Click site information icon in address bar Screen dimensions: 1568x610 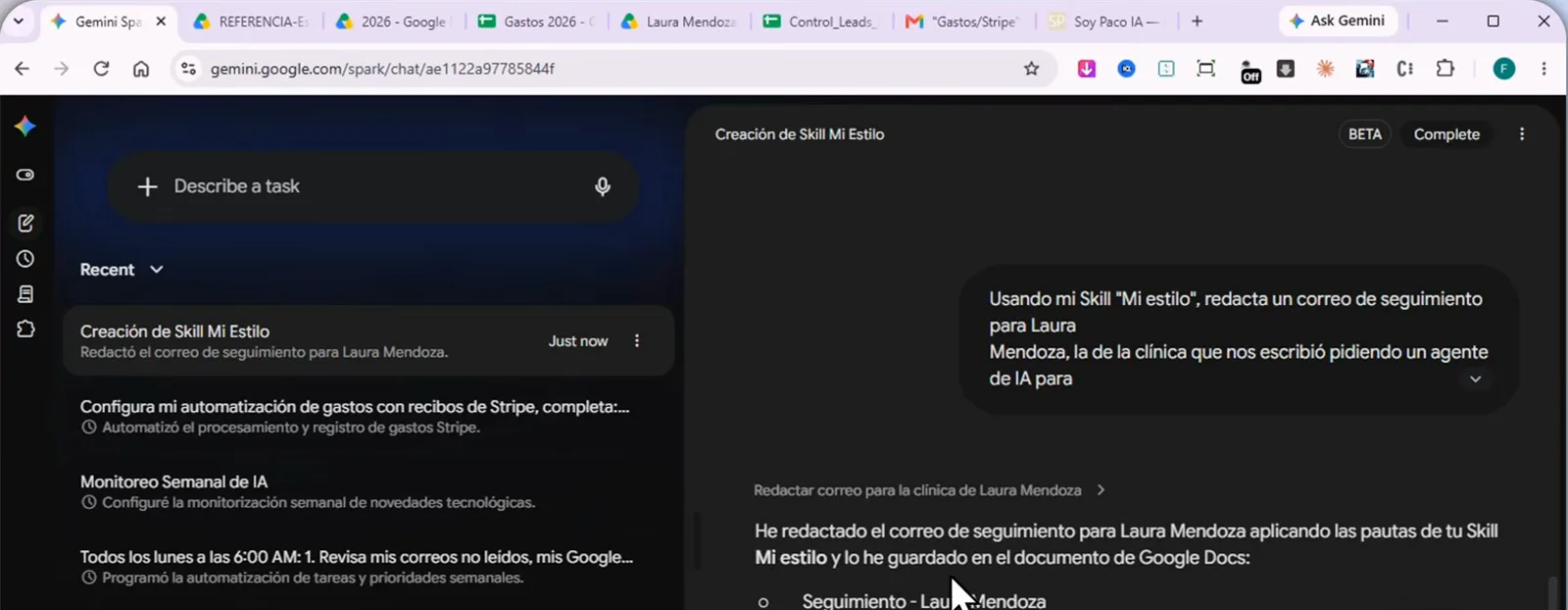click(x=189, y=69)
